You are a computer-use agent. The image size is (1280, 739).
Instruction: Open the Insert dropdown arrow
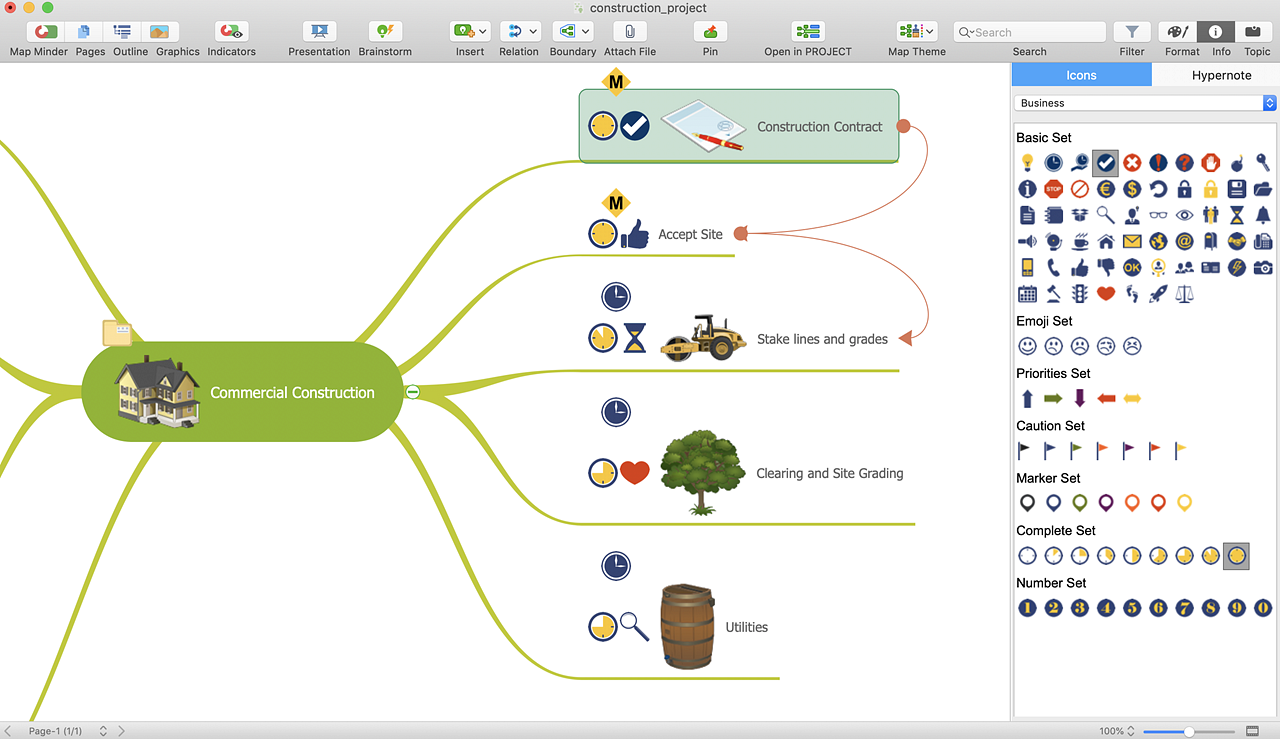tap(483, 32)
